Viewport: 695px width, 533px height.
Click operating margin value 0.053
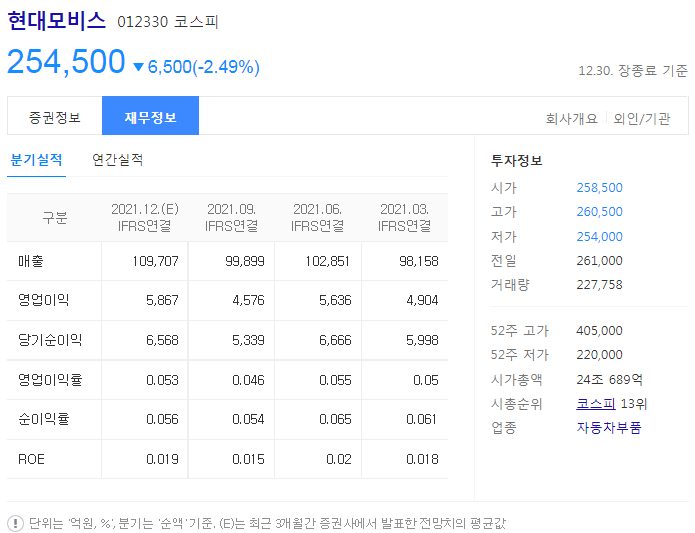[162, 380]
